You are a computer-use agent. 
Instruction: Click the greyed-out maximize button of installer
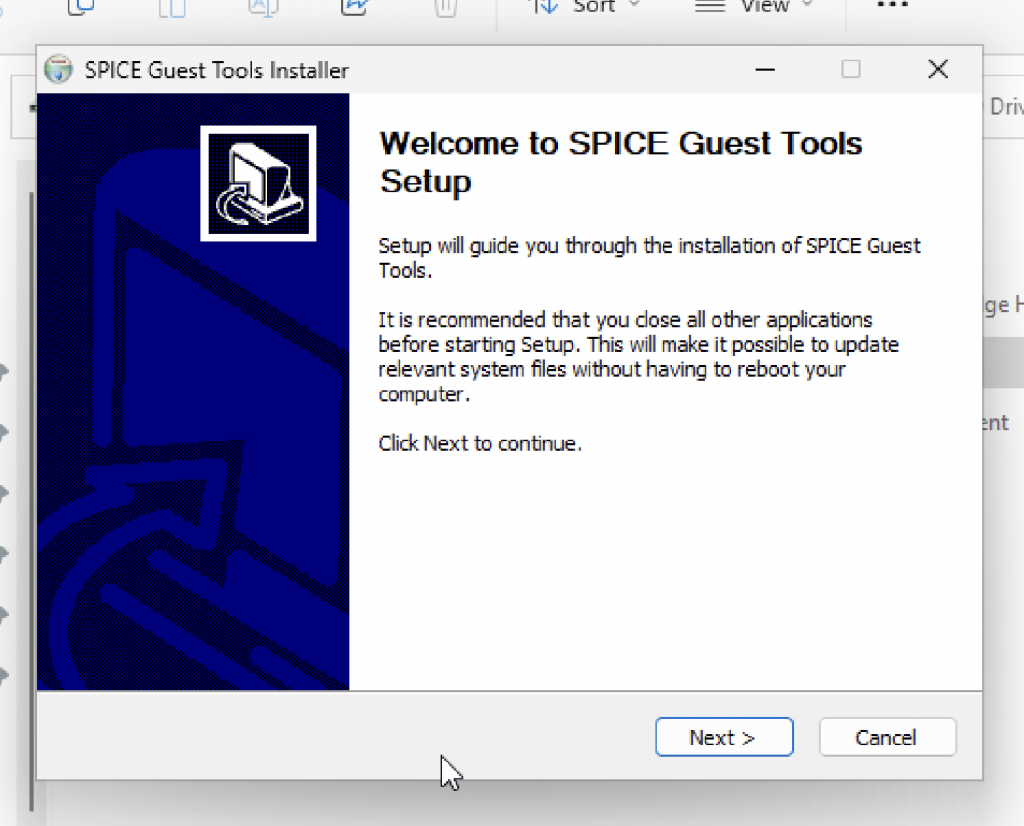[x=850, y=69]
